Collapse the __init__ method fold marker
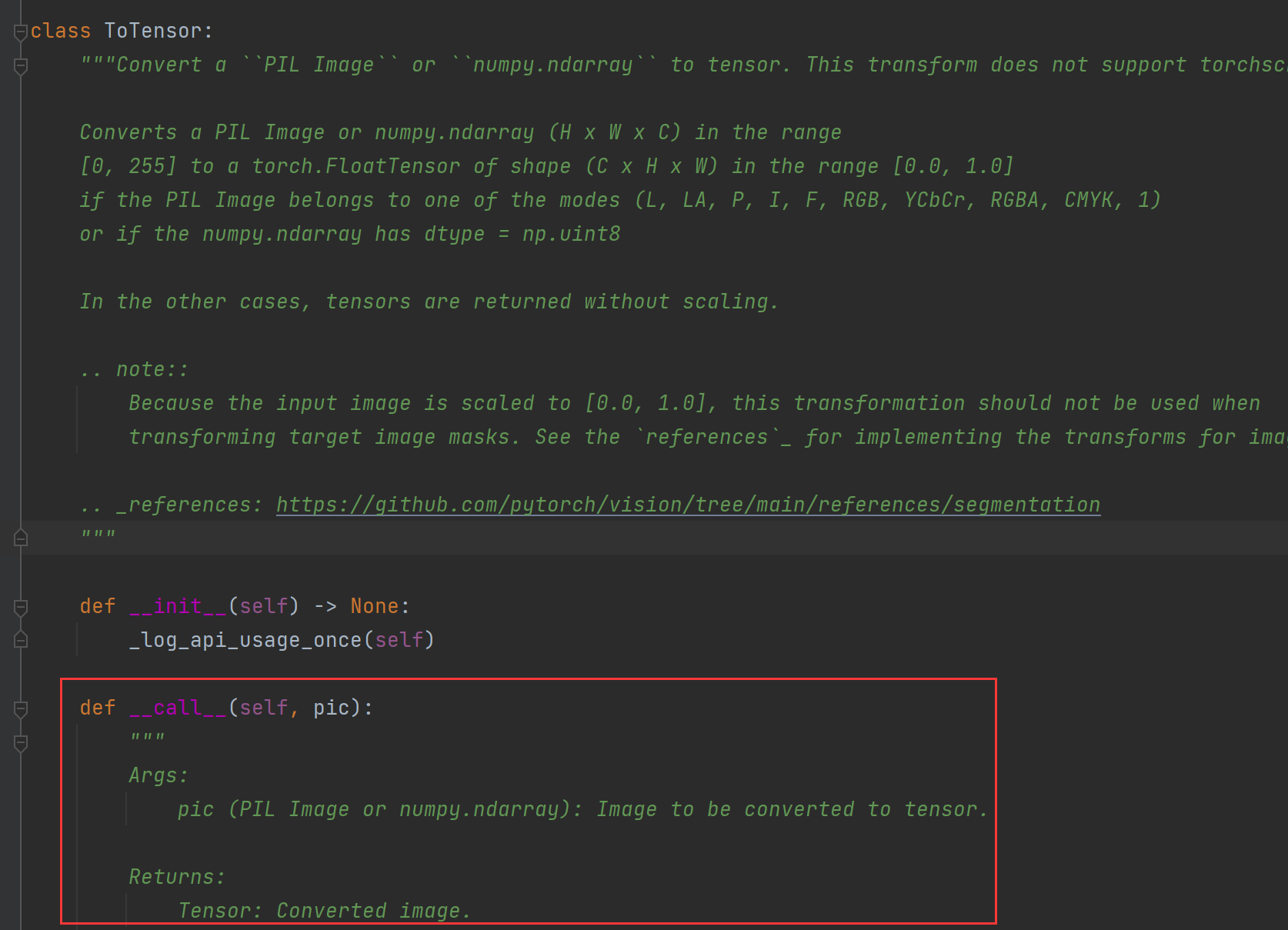 (x=21, y=608)
